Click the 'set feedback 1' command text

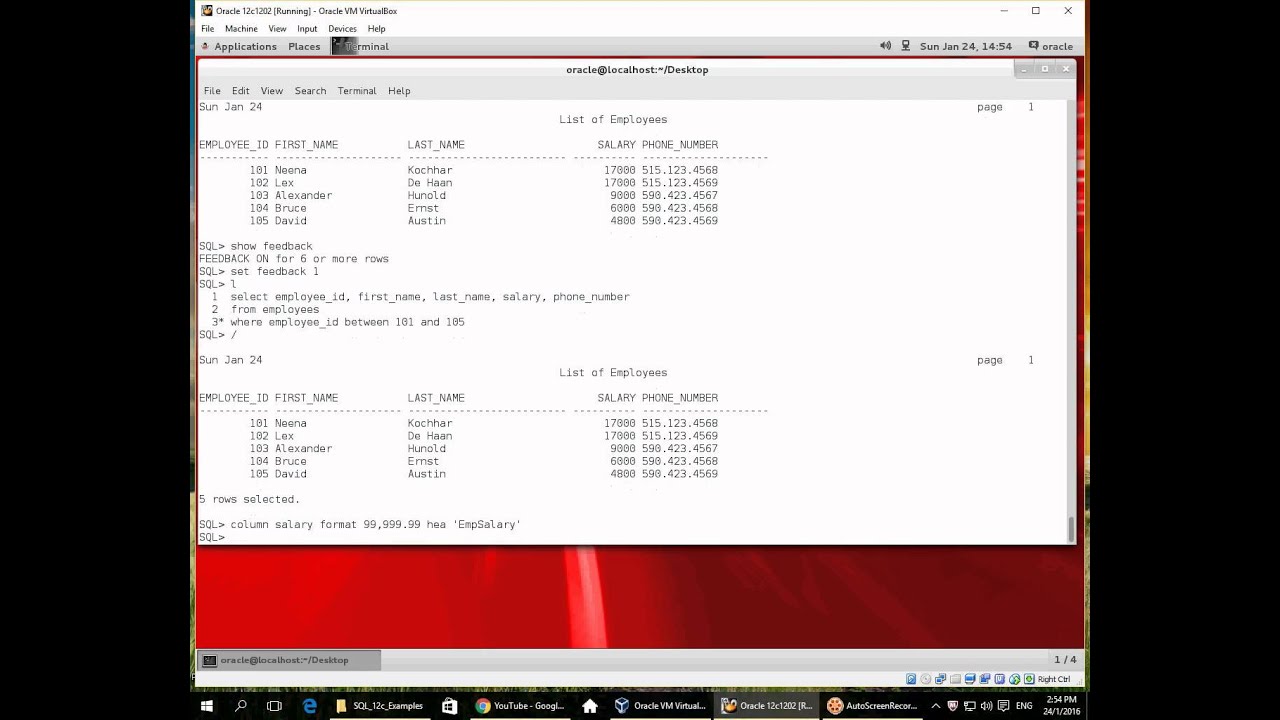coord(274,272)
